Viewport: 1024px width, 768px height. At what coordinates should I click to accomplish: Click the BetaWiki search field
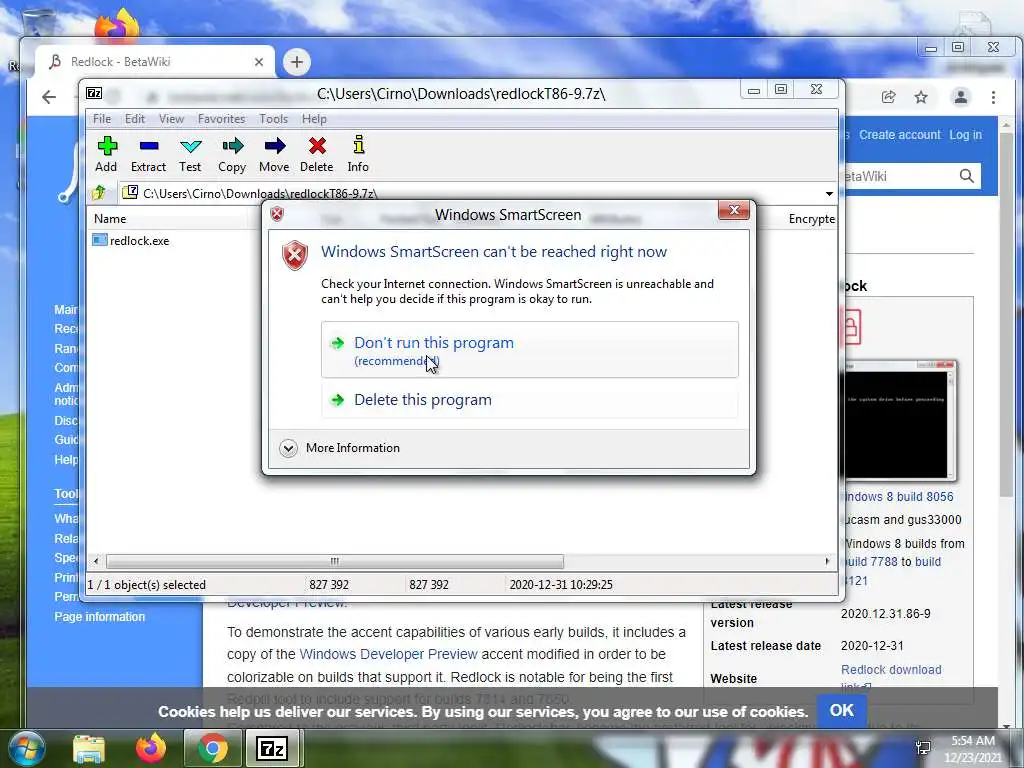898,176
